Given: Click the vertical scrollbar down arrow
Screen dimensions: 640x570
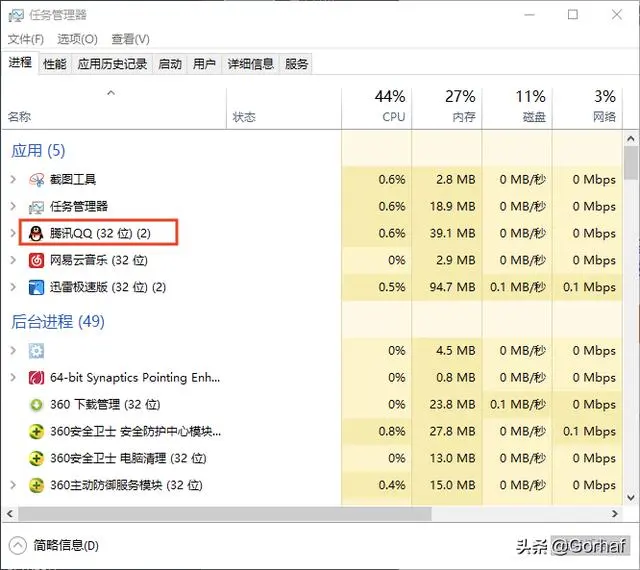Looking at the screenshot, I should [631, 497].
